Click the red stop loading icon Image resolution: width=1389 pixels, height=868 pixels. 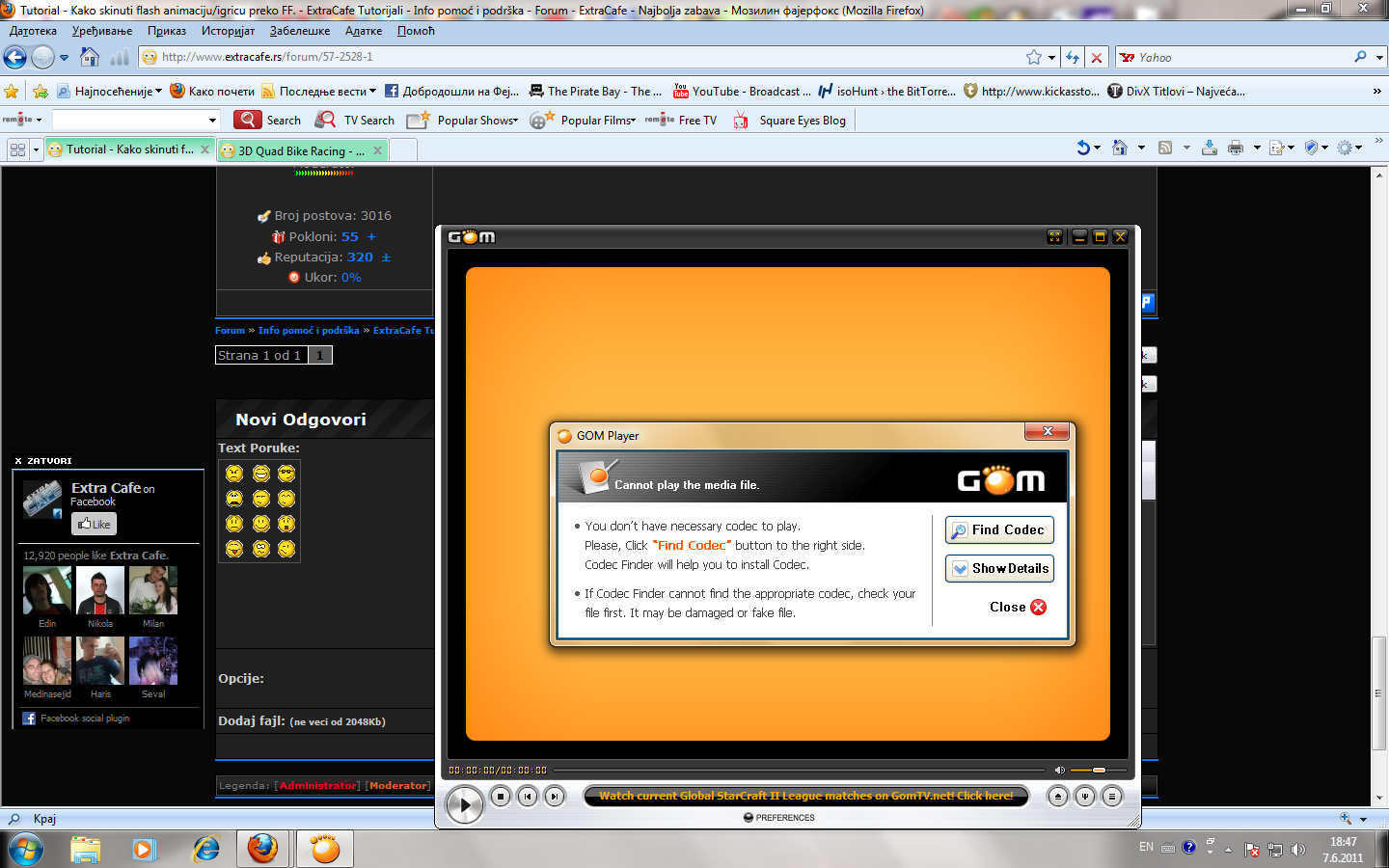[1096, 57]
